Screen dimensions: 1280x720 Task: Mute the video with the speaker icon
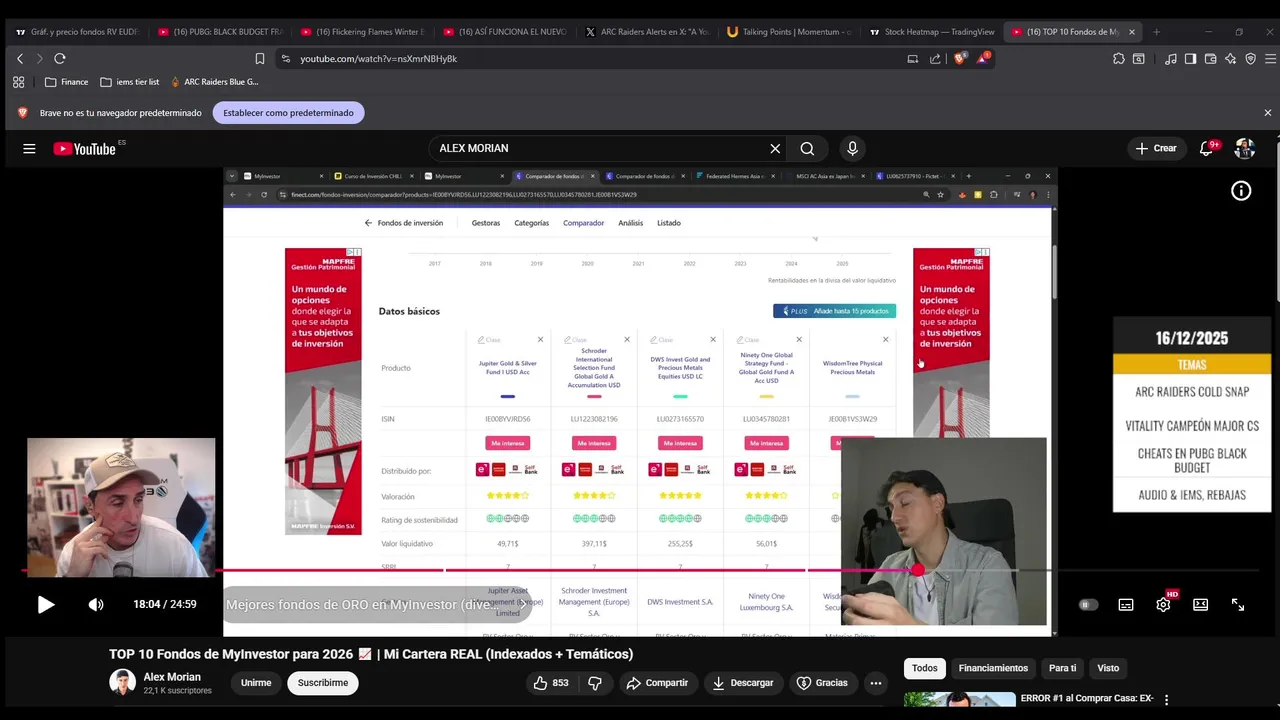(96, 605)
